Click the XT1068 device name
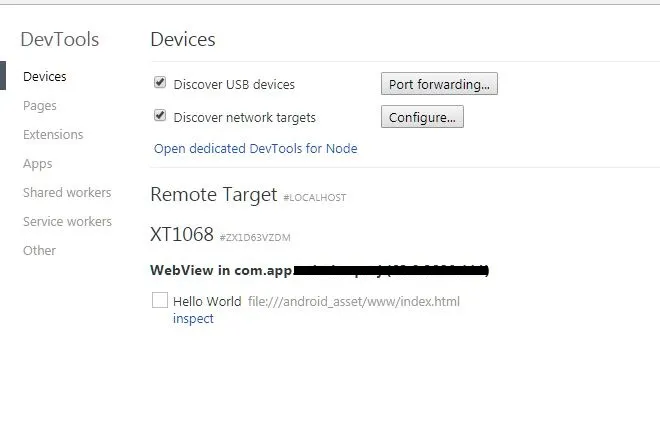 (182, 235)
